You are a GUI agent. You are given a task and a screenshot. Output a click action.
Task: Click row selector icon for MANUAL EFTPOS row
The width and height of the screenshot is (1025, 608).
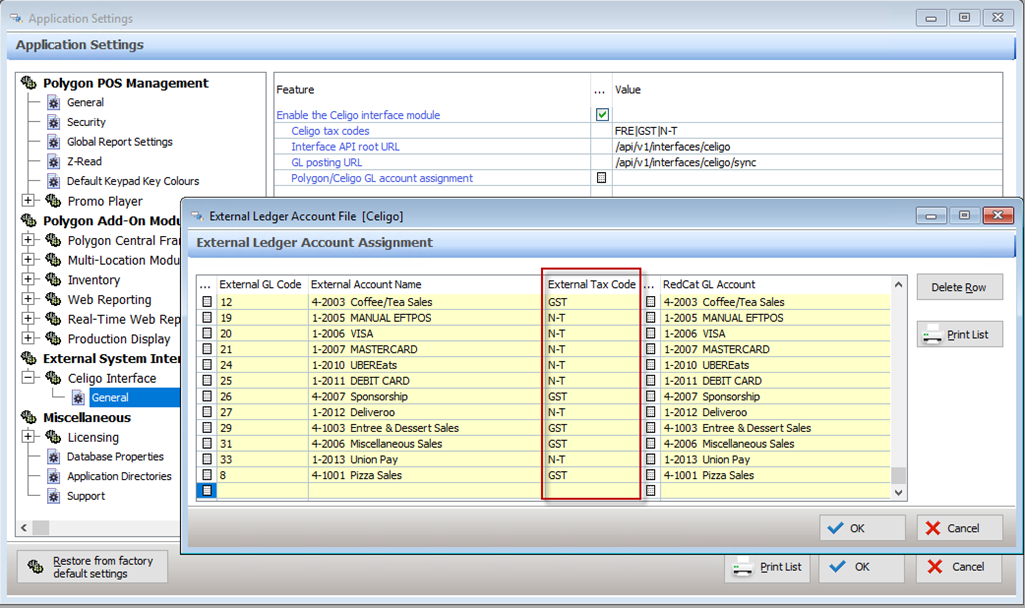[207, 317]
